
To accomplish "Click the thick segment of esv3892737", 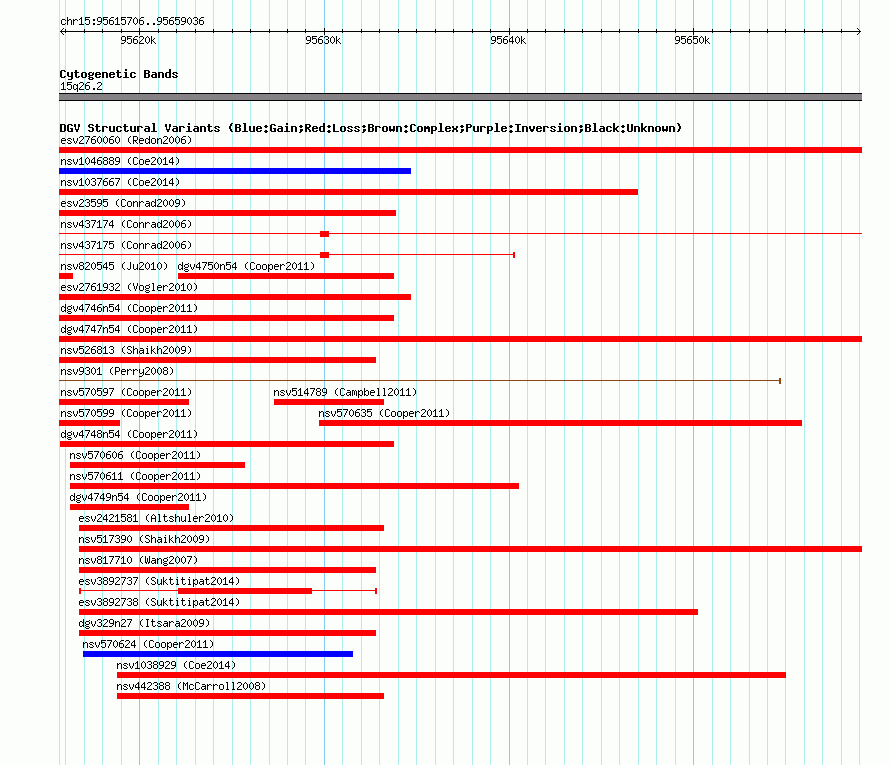I will pos(245,591).
